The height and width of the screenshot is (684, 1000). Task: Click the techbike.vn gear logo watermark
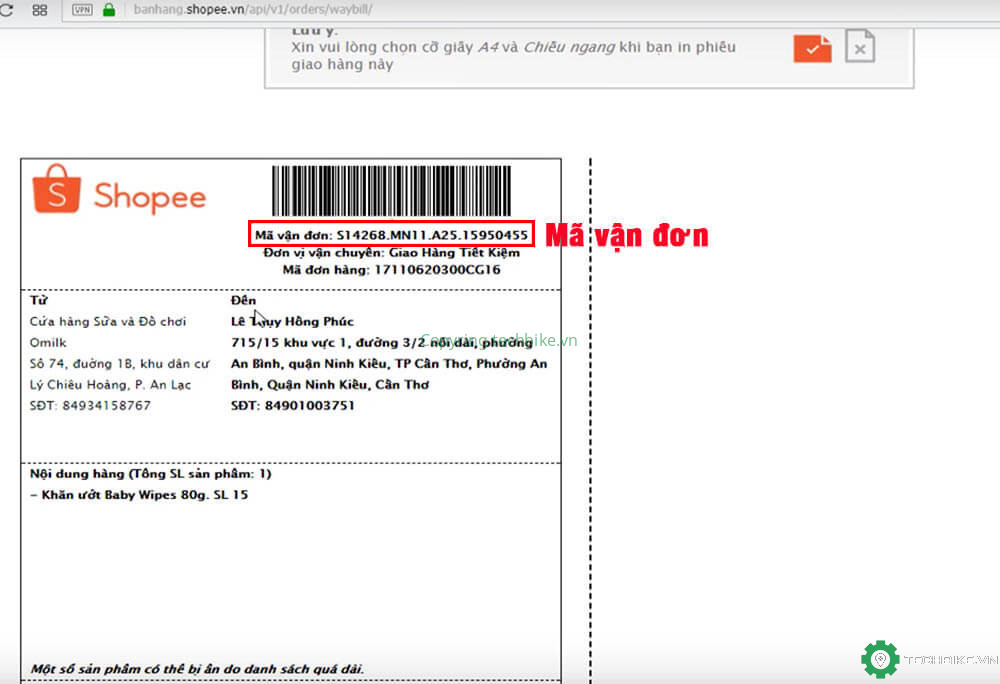coord(879,658)
